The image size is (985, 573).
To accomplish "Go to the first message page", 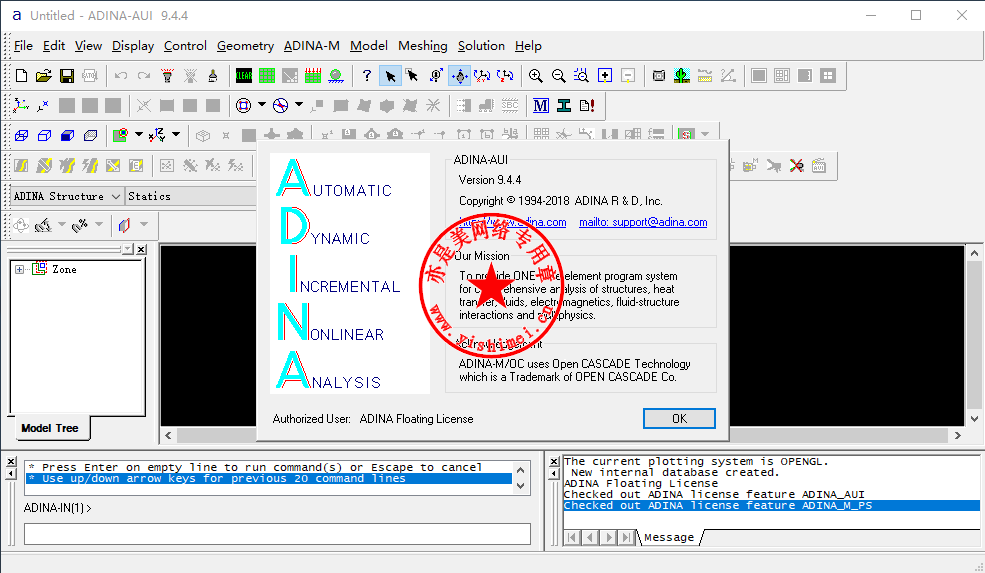I will point(571,538).
